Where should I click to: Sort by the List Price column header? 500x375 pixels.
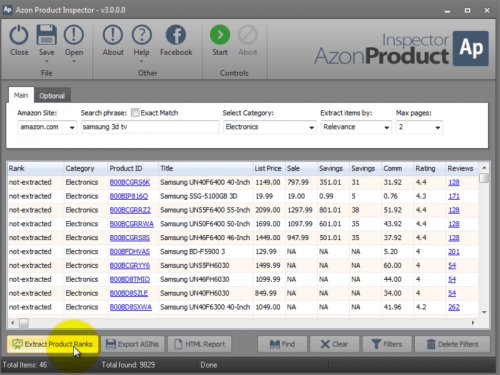269,168
